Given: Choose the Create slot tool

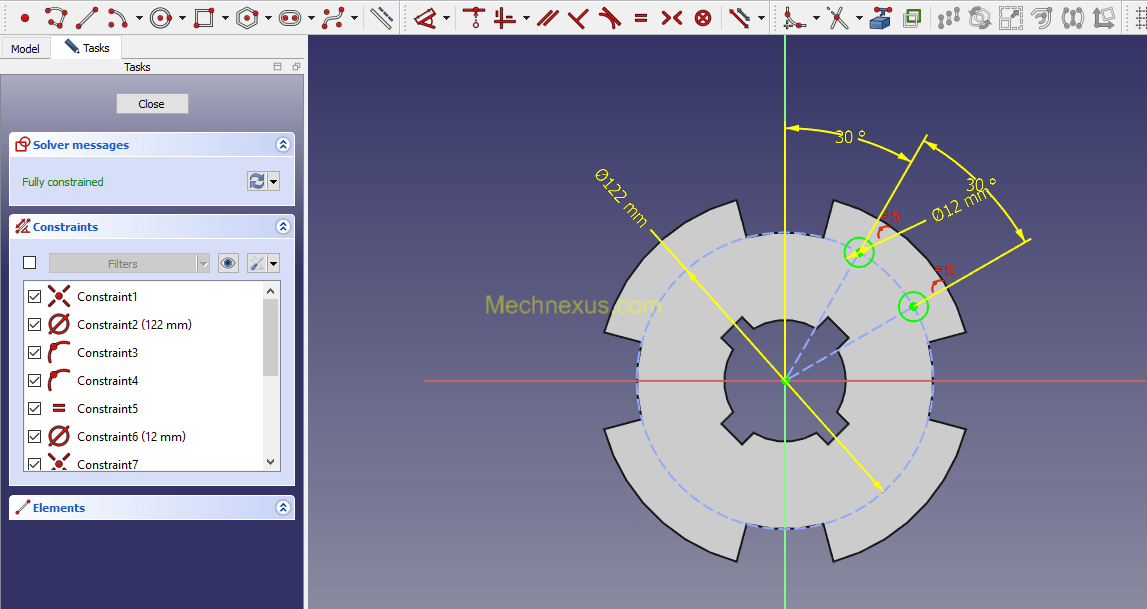Looking at the screenshot, I should click(290, 17).
